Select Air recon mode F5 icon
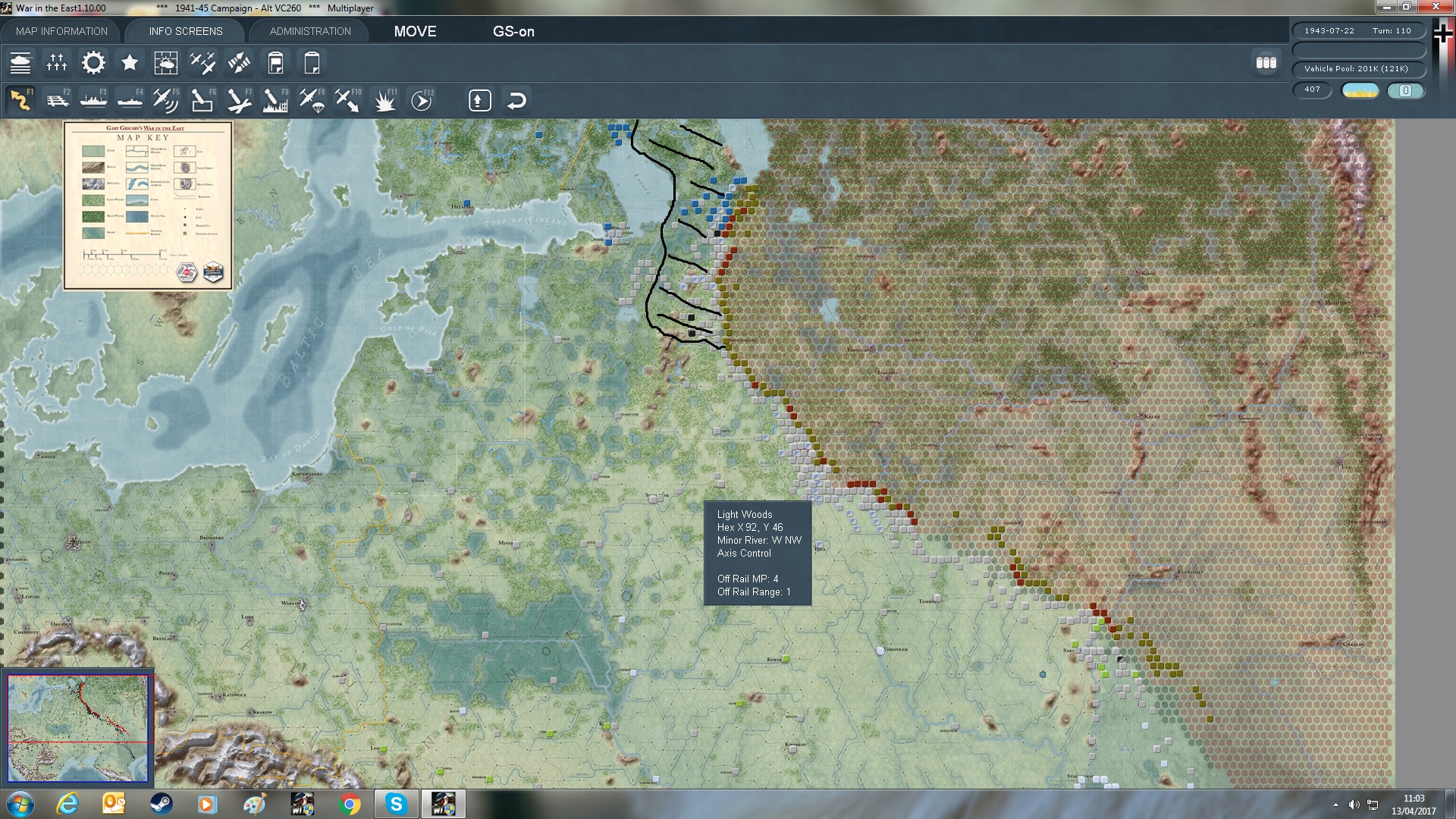The image size is (1456, 819). (x=166, y=100)
